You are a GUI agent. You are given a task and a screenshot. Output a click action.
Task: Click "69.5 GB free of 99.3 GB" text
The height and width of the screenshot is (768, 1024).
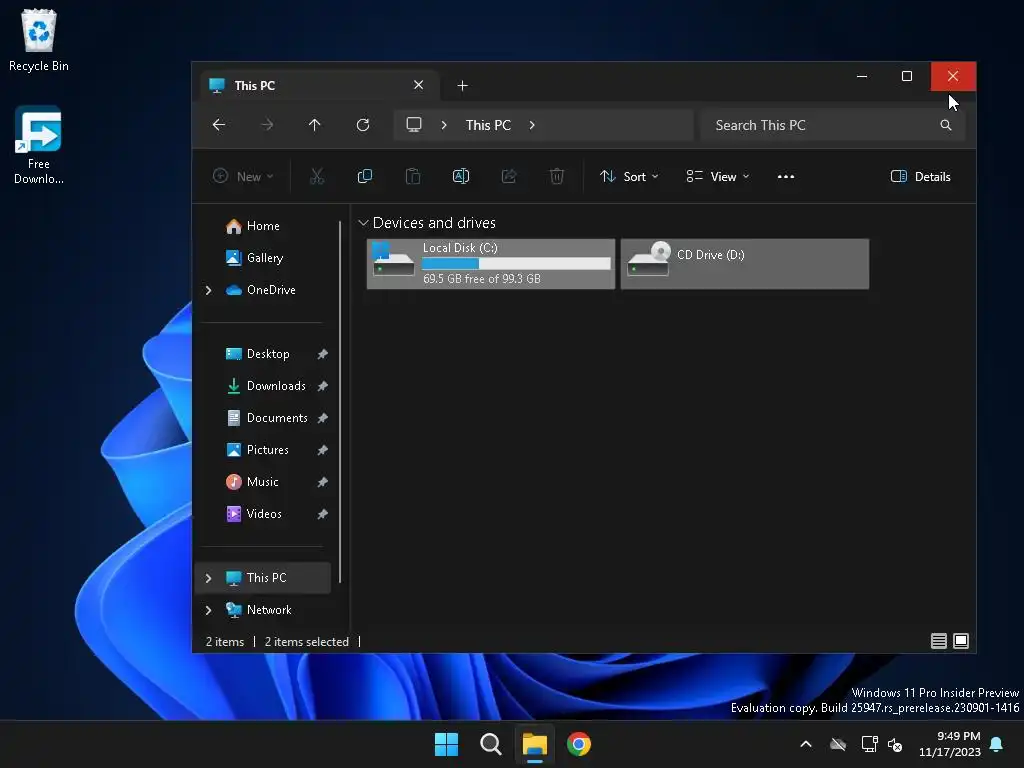(482, 279)
